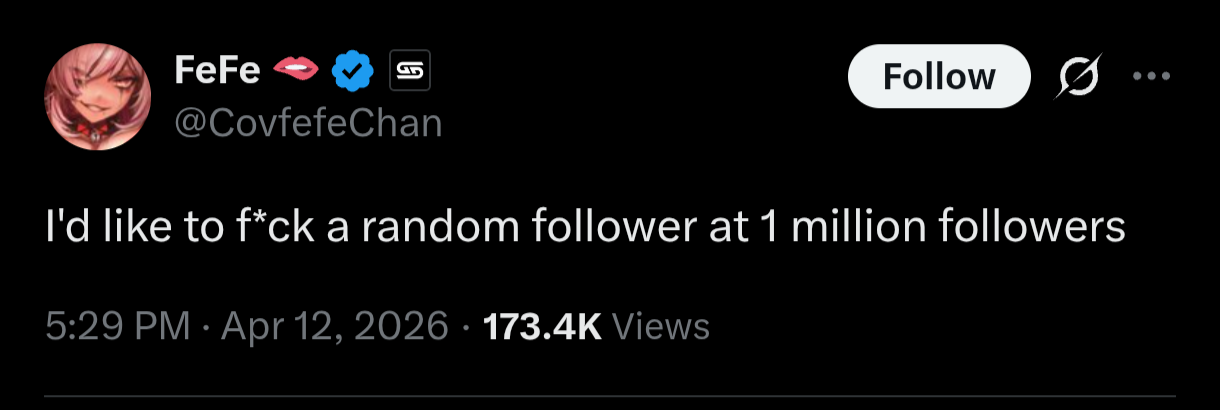Click the Follow button
Viewport: 1220px width, 410px height.
coord(939,76)
